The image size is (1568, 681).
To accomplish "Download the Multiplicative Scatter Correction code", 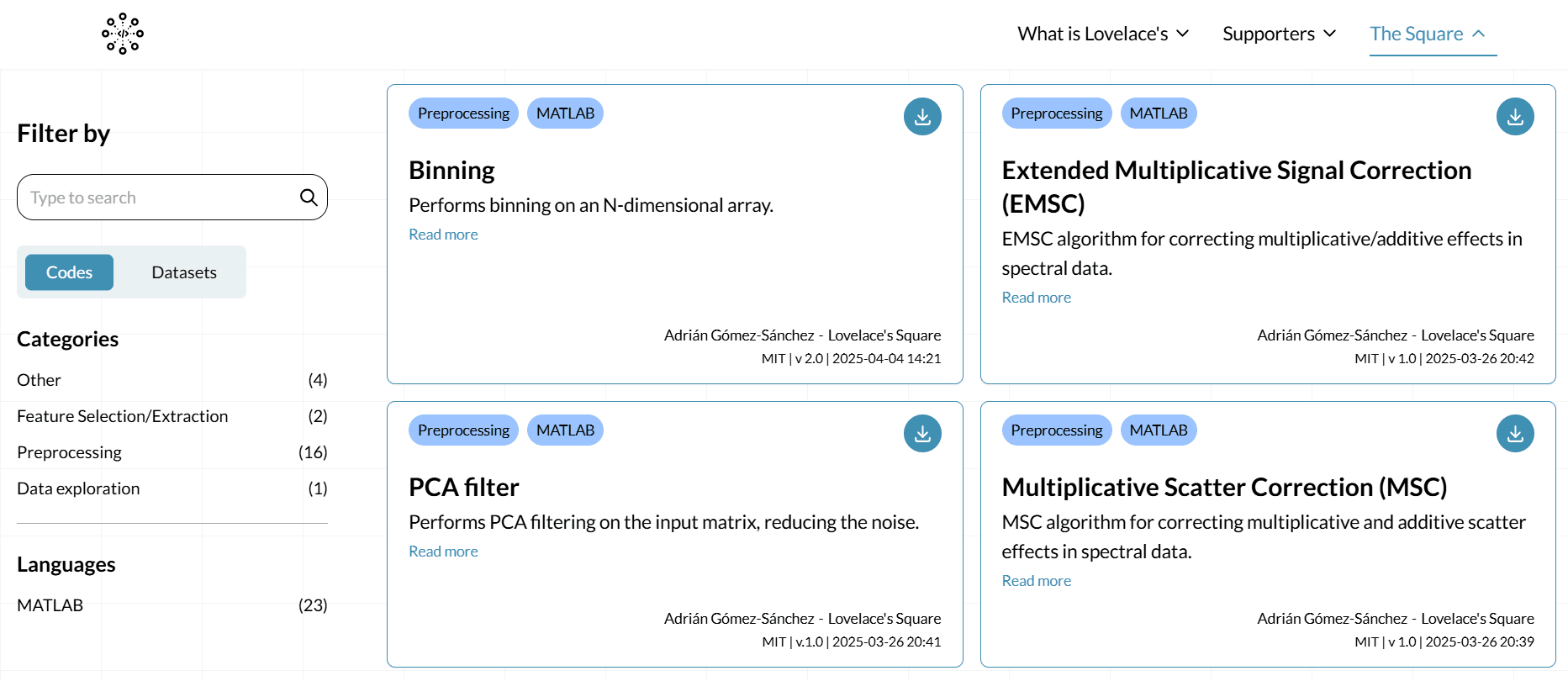I will [1515, 434].
